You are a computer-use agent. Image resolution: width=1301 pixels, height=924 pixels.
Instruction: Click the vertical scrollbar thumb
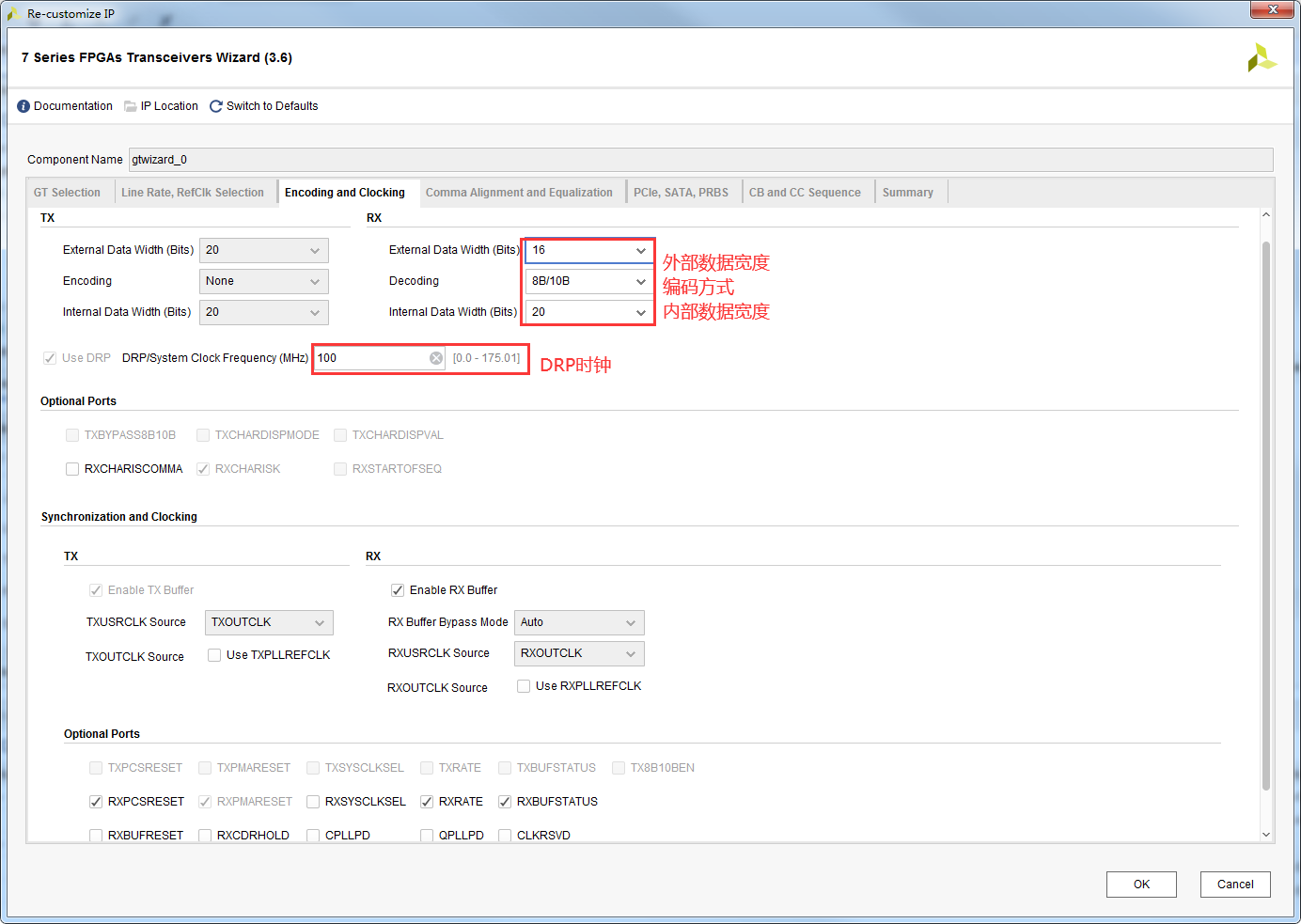(x=1265, y=515)
